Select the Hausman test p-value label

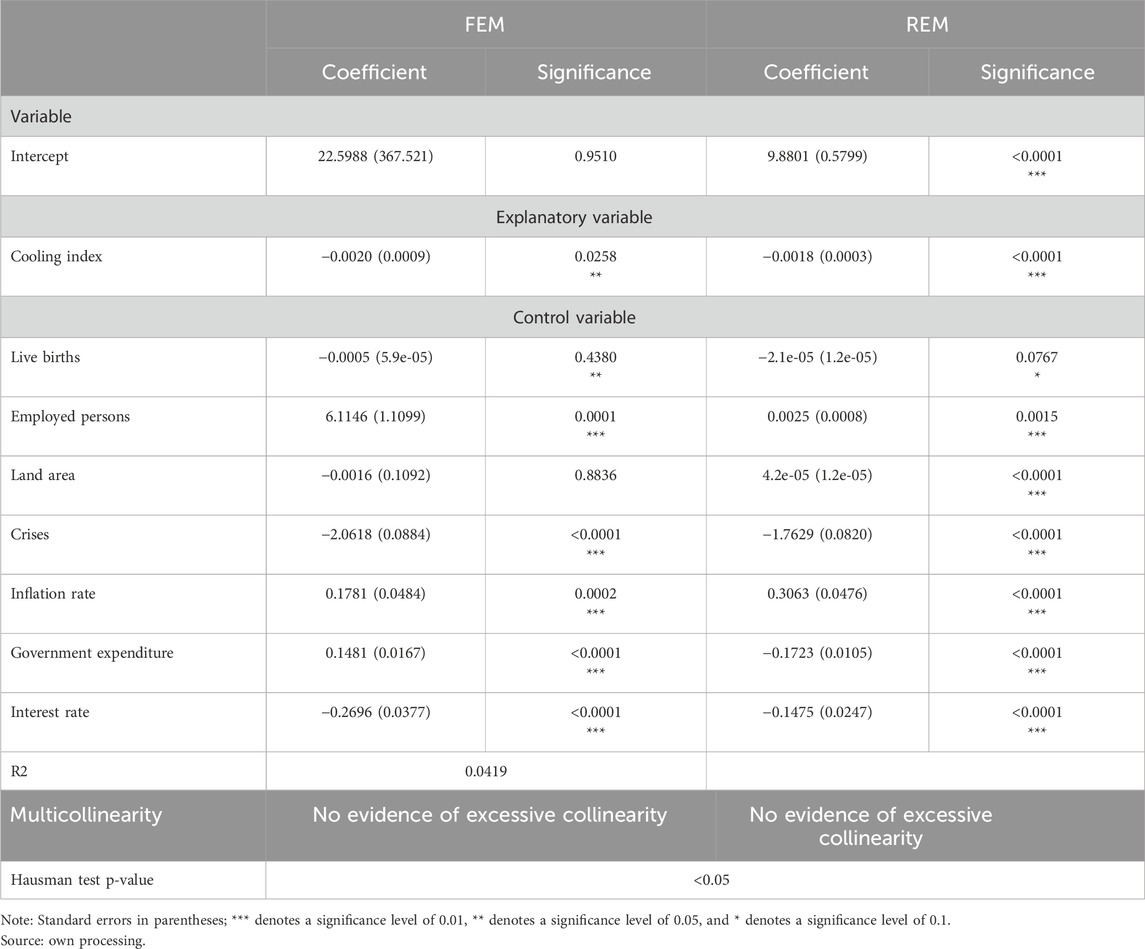tap(82, 880)
